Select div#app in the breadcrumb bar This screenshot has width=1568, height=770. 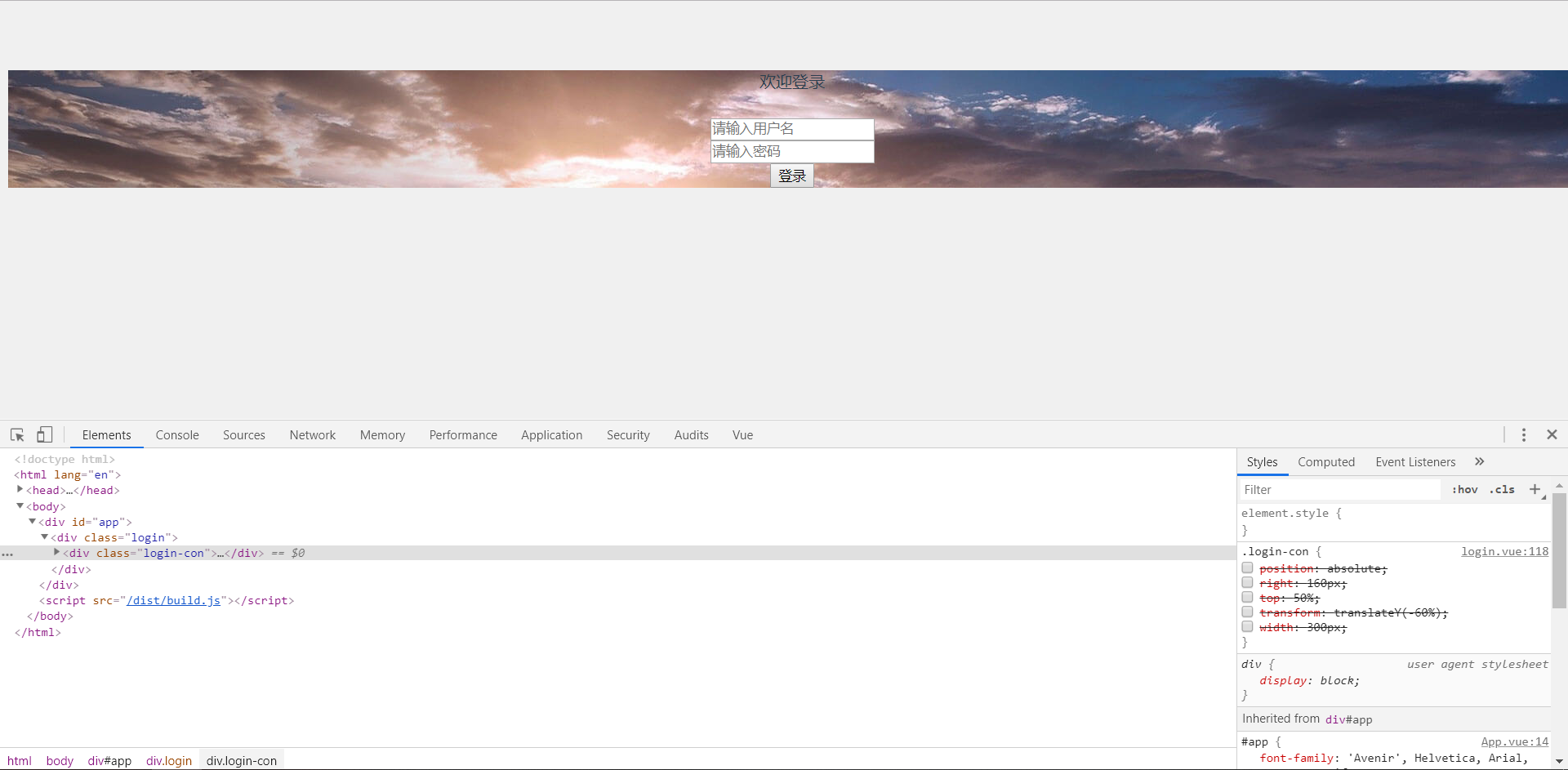coord(109,761)
